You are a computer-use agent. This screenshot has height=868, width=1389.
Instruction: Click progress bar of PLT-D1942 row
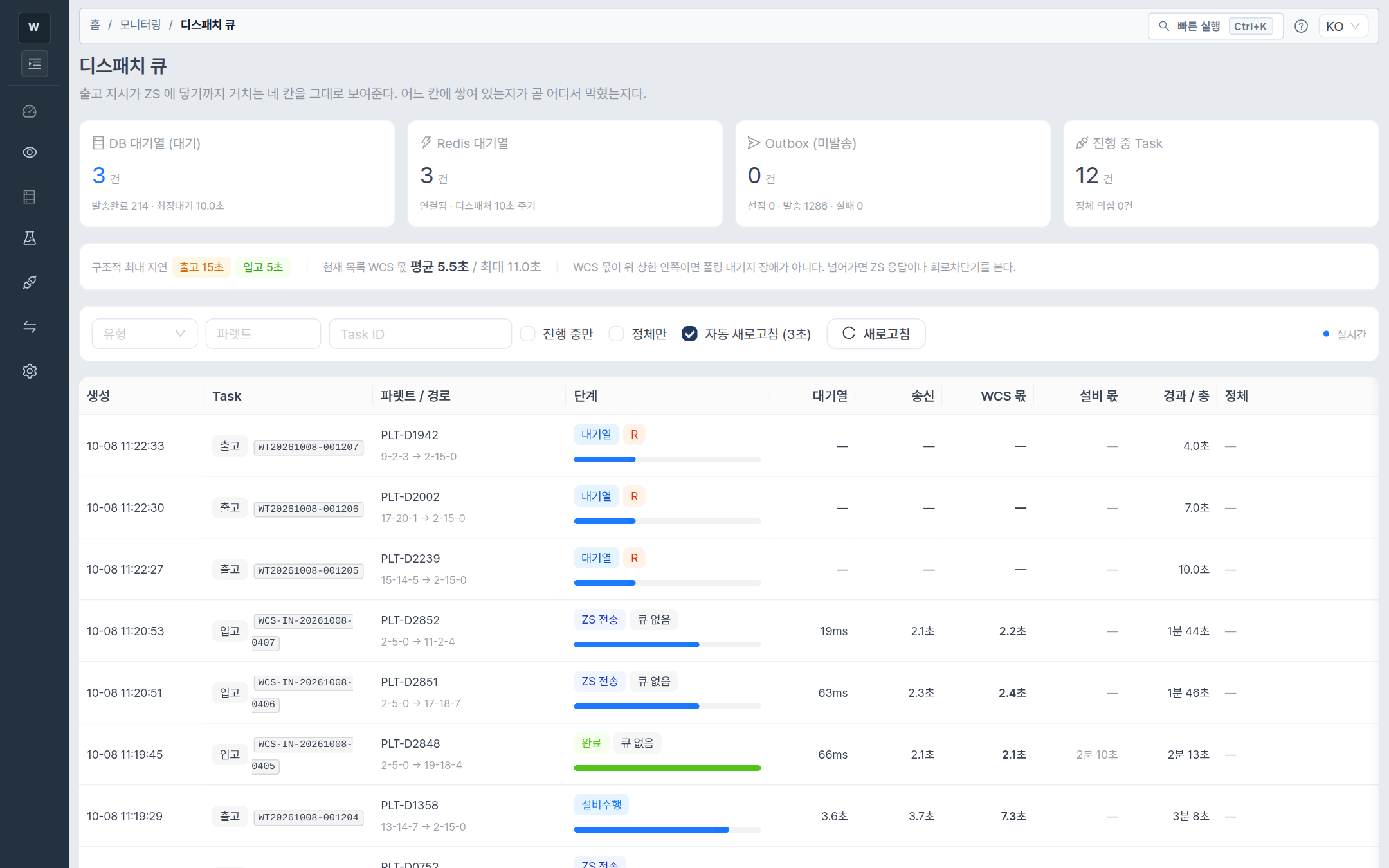(x=667, y=459)
